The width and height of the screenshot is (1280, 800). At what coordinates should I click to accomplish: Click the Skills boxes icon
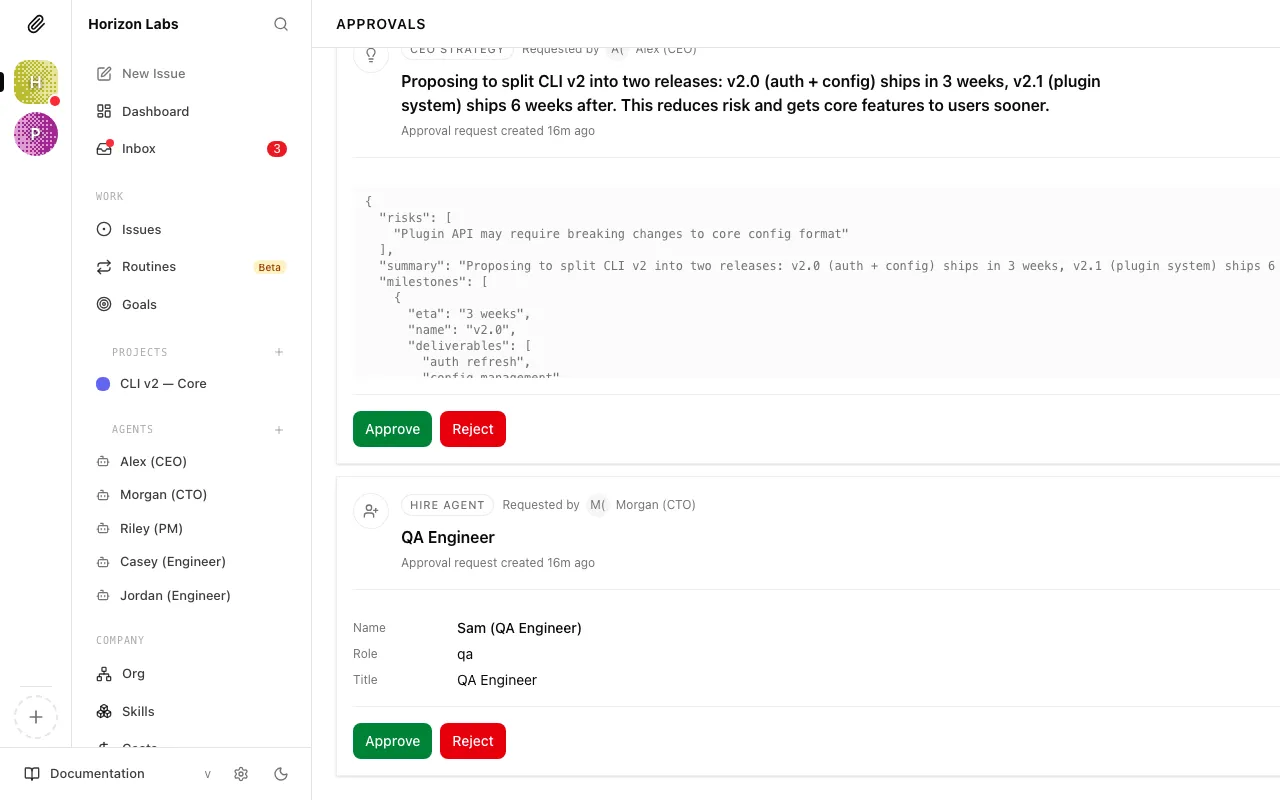tap(104, 711)
